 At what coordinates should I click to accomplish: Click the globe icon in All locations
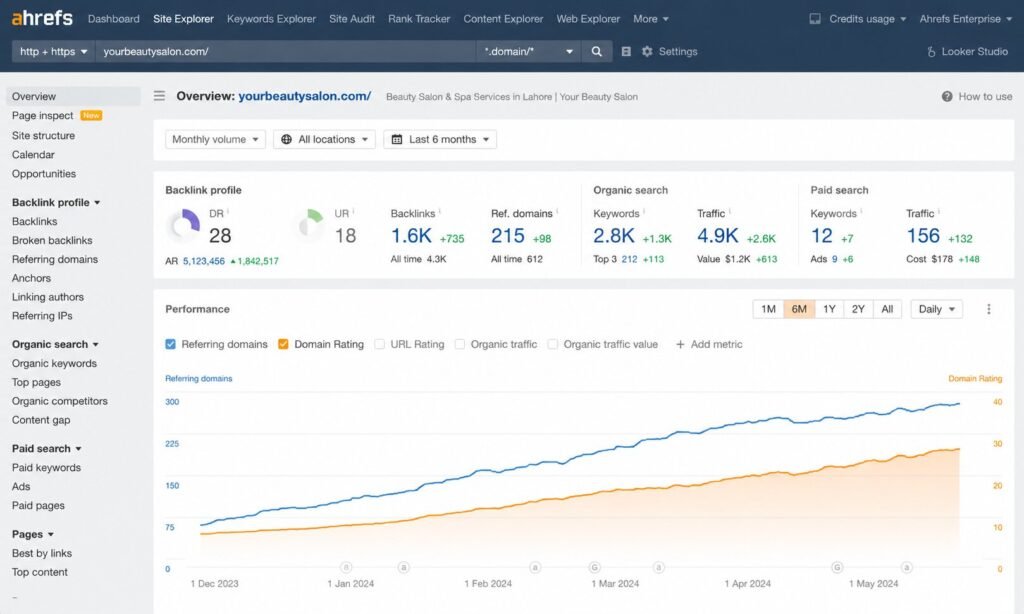[x=286, y=139]
